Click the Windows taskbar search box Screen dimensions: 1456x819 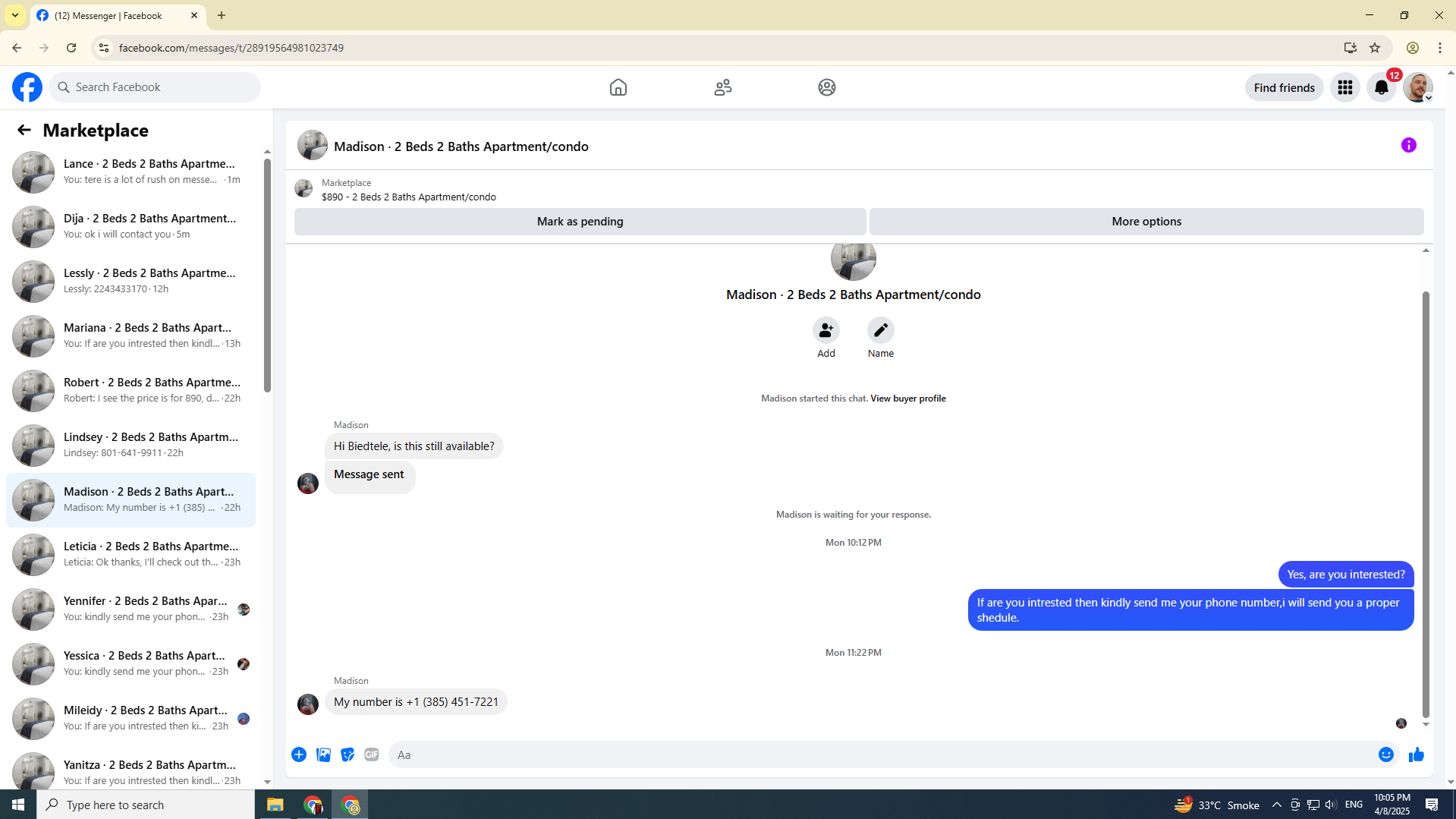tap(146, 805)
